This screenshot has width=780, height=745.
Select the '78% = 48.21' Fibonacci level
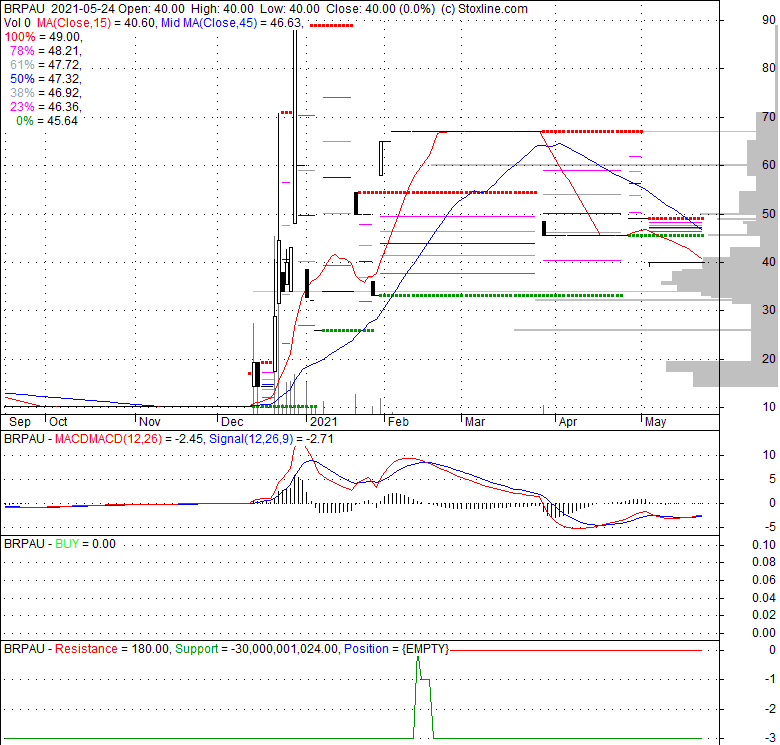click(x=45, y=51)
